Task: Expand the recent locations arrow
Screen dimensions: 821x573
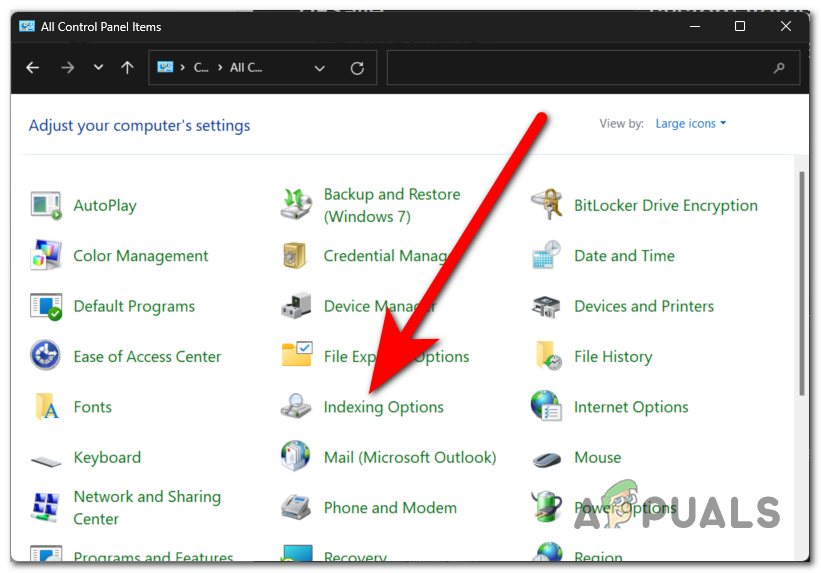Action: (98, 69)
